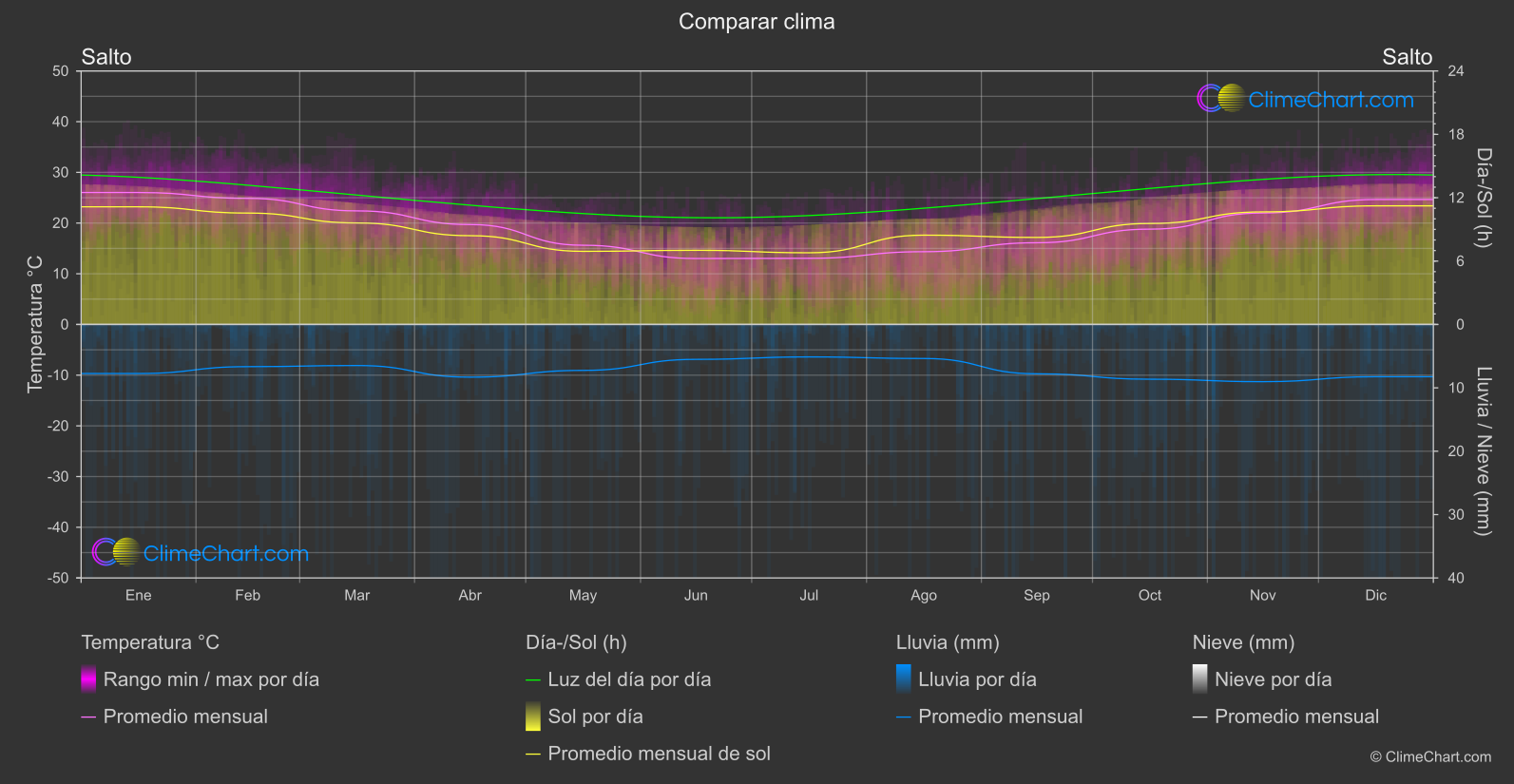Hide the snow 'Promedio mensual' series
Screen dimensions: 1514x784
tap(1296, 717)
